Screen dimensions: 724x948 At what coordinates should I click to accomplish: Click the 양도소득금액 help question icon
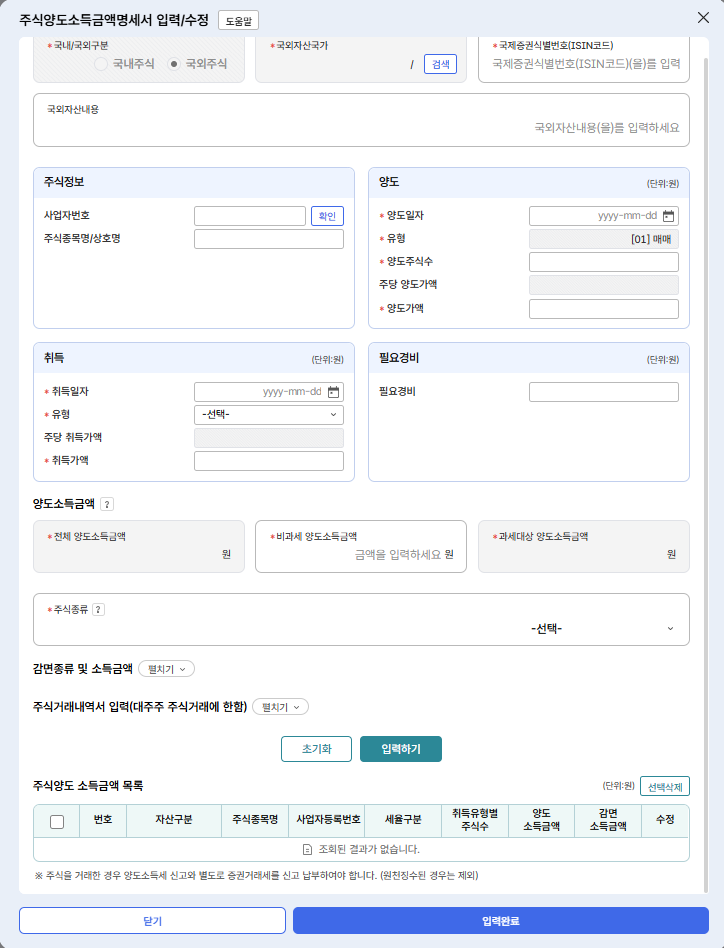[x=107, y=504]
